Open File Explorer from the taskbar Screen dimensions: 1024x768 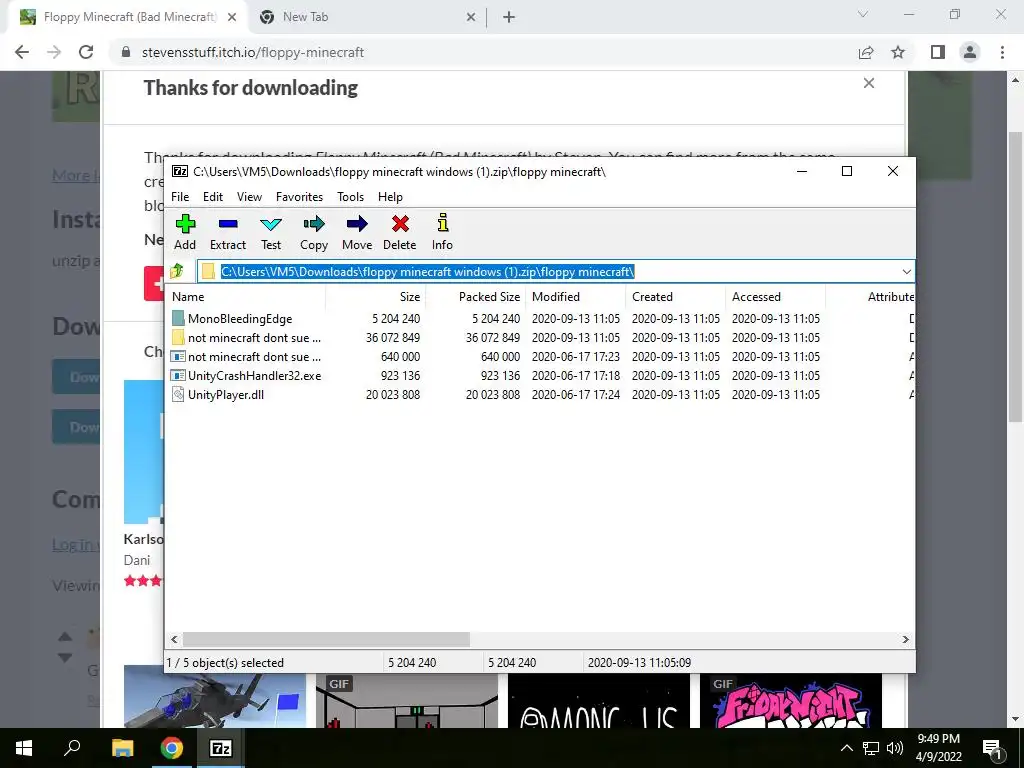(122, 748)
